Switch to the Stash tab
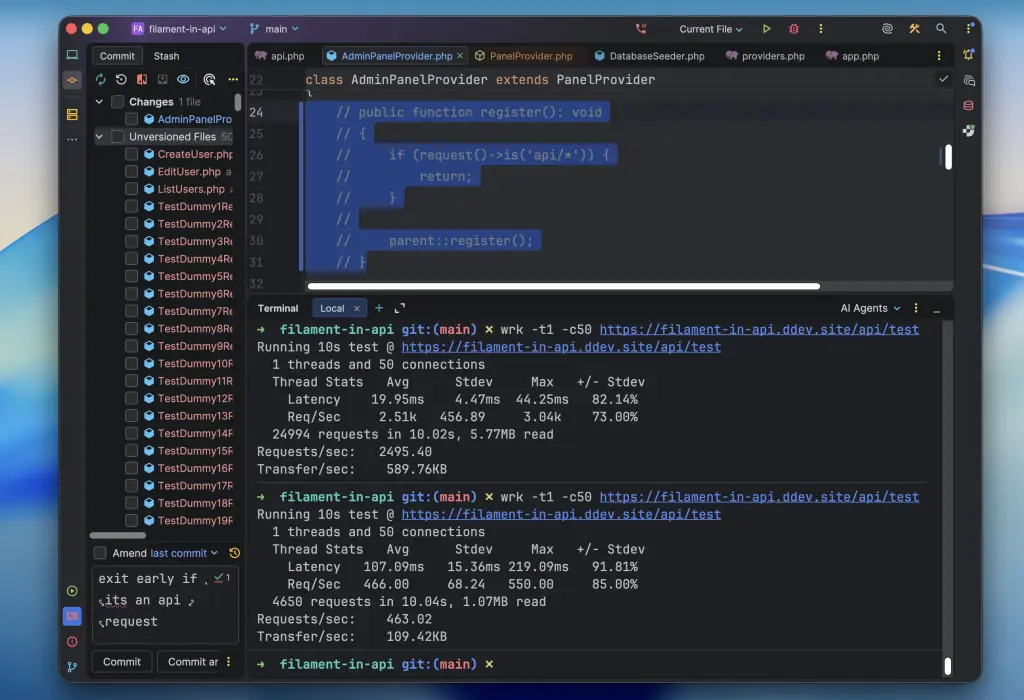1024x700 pixels. (167, 56)
